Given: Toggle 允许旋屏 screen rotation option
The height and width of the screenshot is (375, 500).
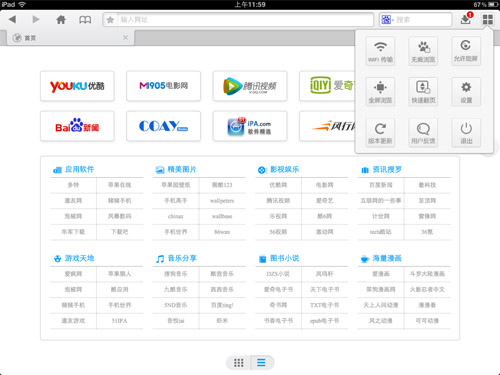Looking at the screenshot, I should [x=466, y=51].
